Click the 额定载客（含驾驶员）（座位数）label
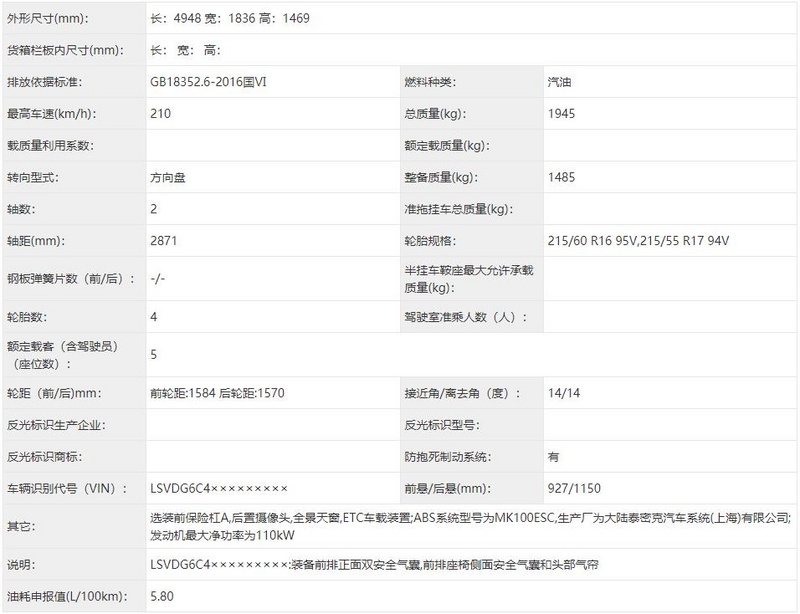The height and width of the screenshot is (614, 800). pyautogui.click(x=64, y=355)
